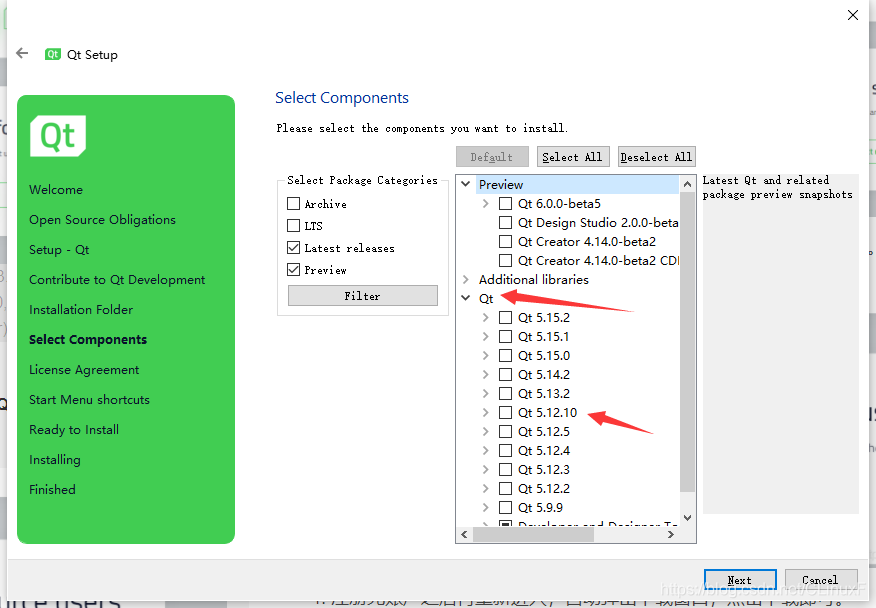Click the back arrow in Qt Setup

22,53
